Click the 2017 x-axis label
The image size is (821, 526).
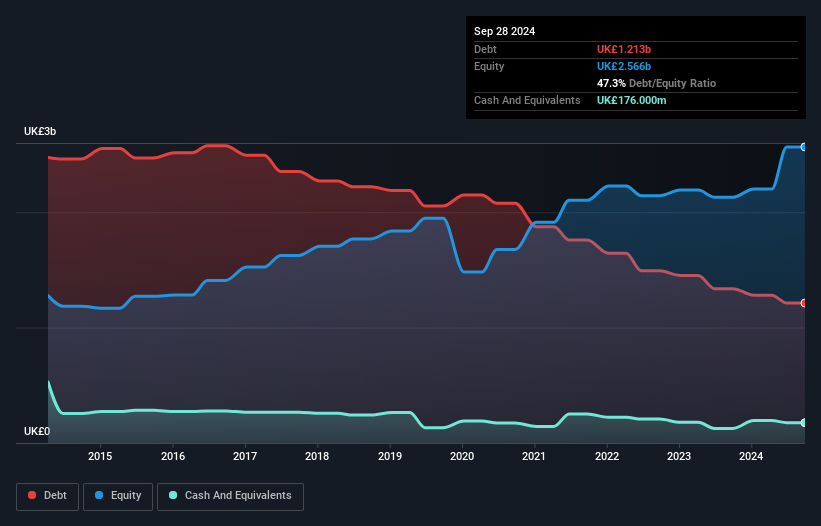(x=245, y=456)
